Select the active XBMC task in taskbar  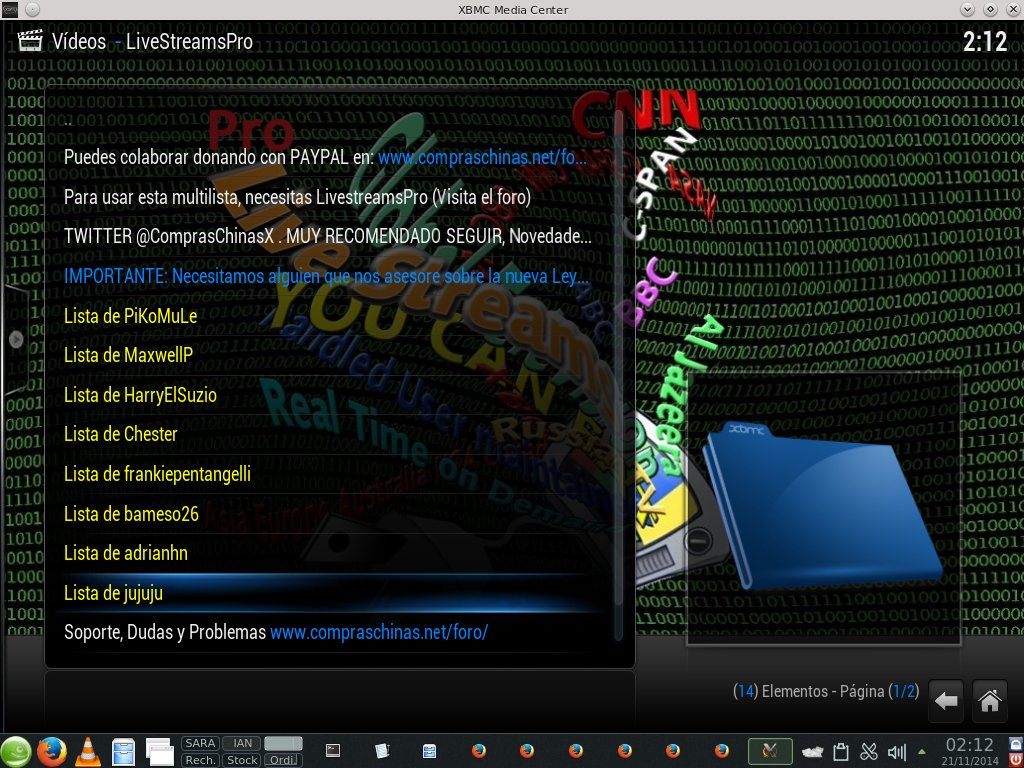770,751
